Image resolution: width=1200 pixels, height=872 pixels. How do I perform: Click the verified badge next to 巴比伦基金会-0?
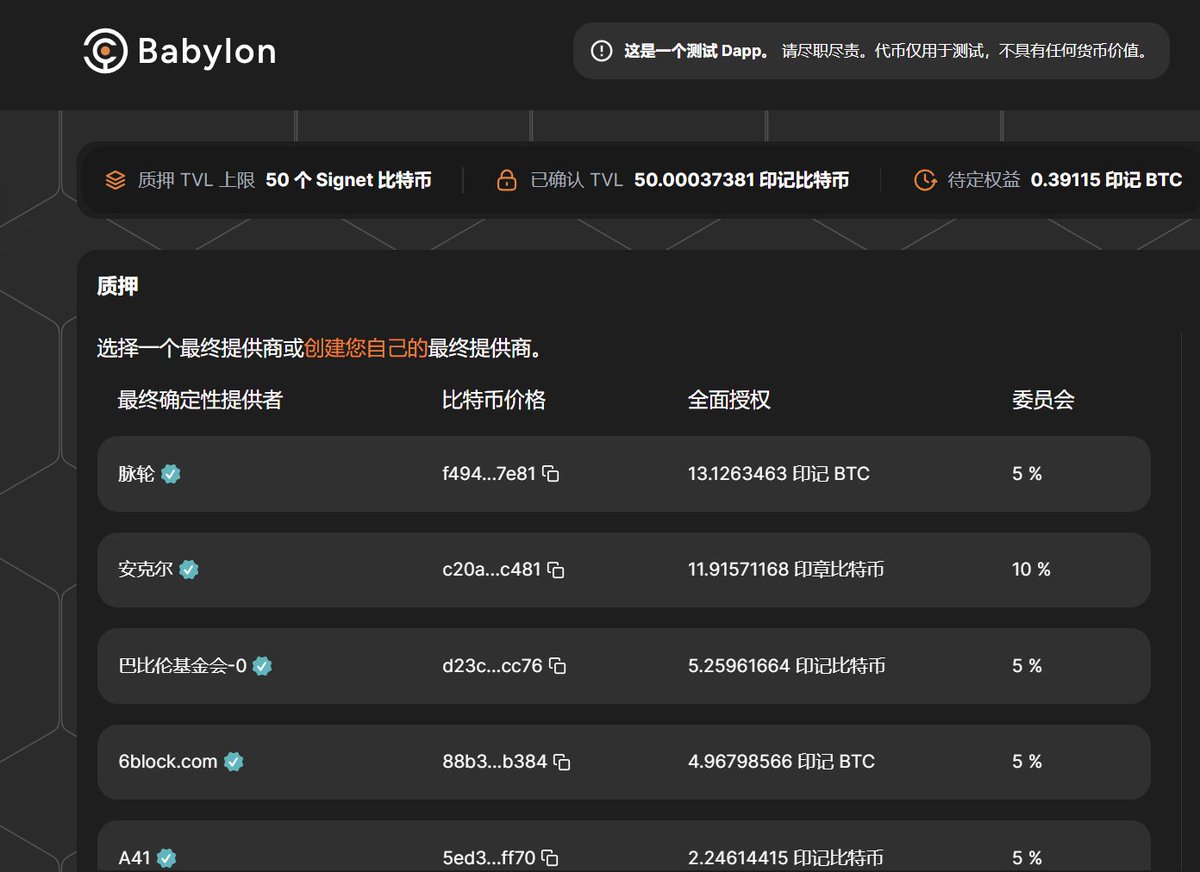point(262,666)
